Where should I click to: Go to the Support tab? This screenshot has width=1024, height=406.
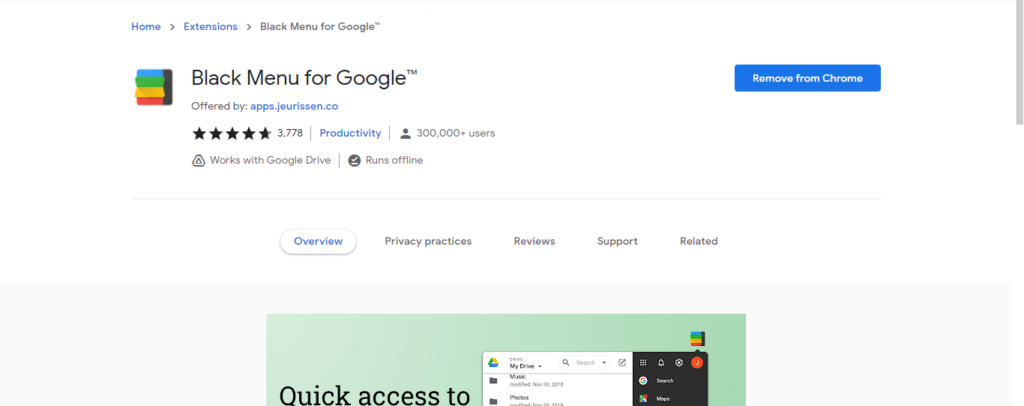(x=617, y=242)
